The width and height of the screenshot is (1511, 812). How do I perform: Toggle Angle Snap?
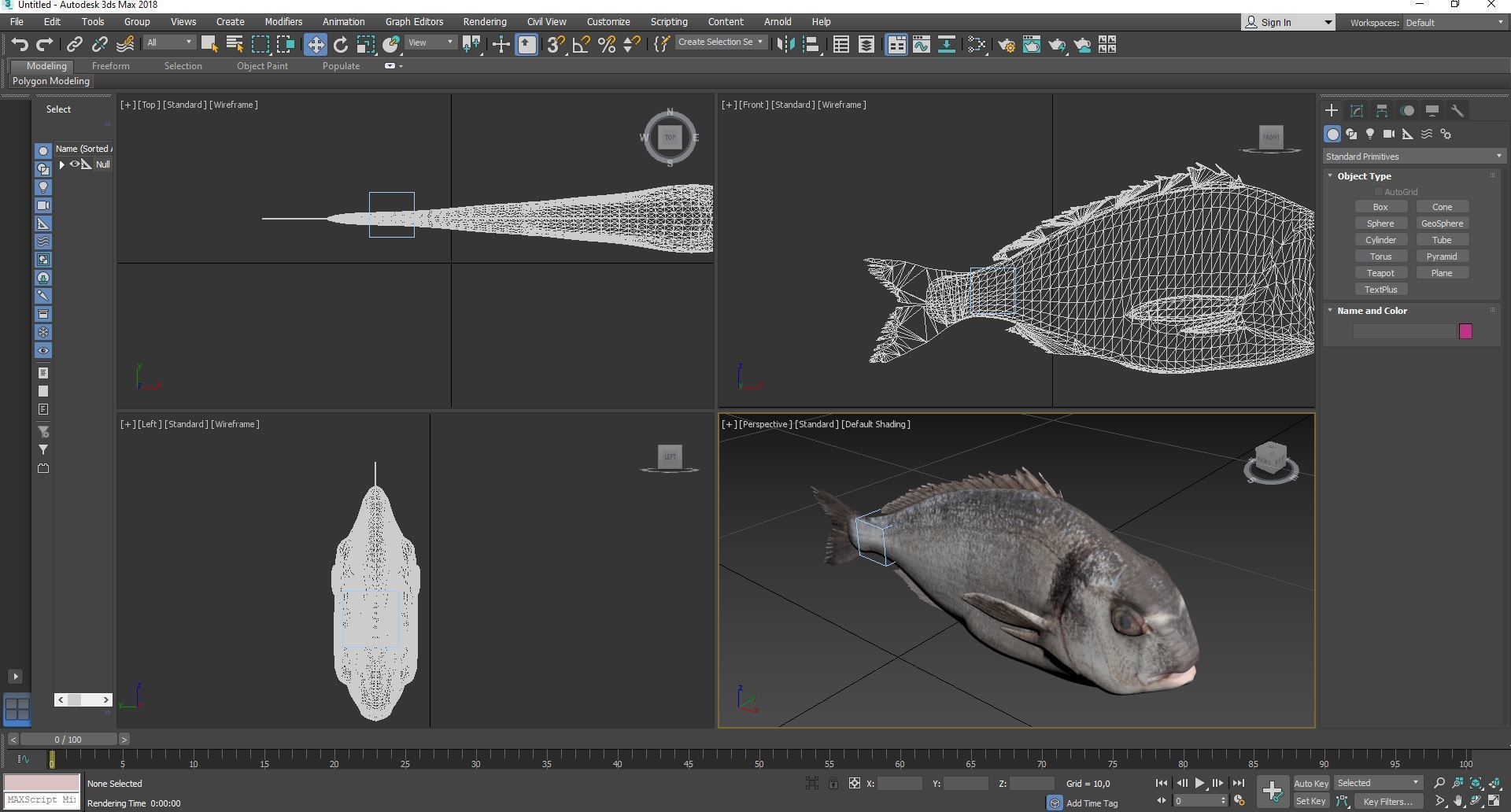581,44
